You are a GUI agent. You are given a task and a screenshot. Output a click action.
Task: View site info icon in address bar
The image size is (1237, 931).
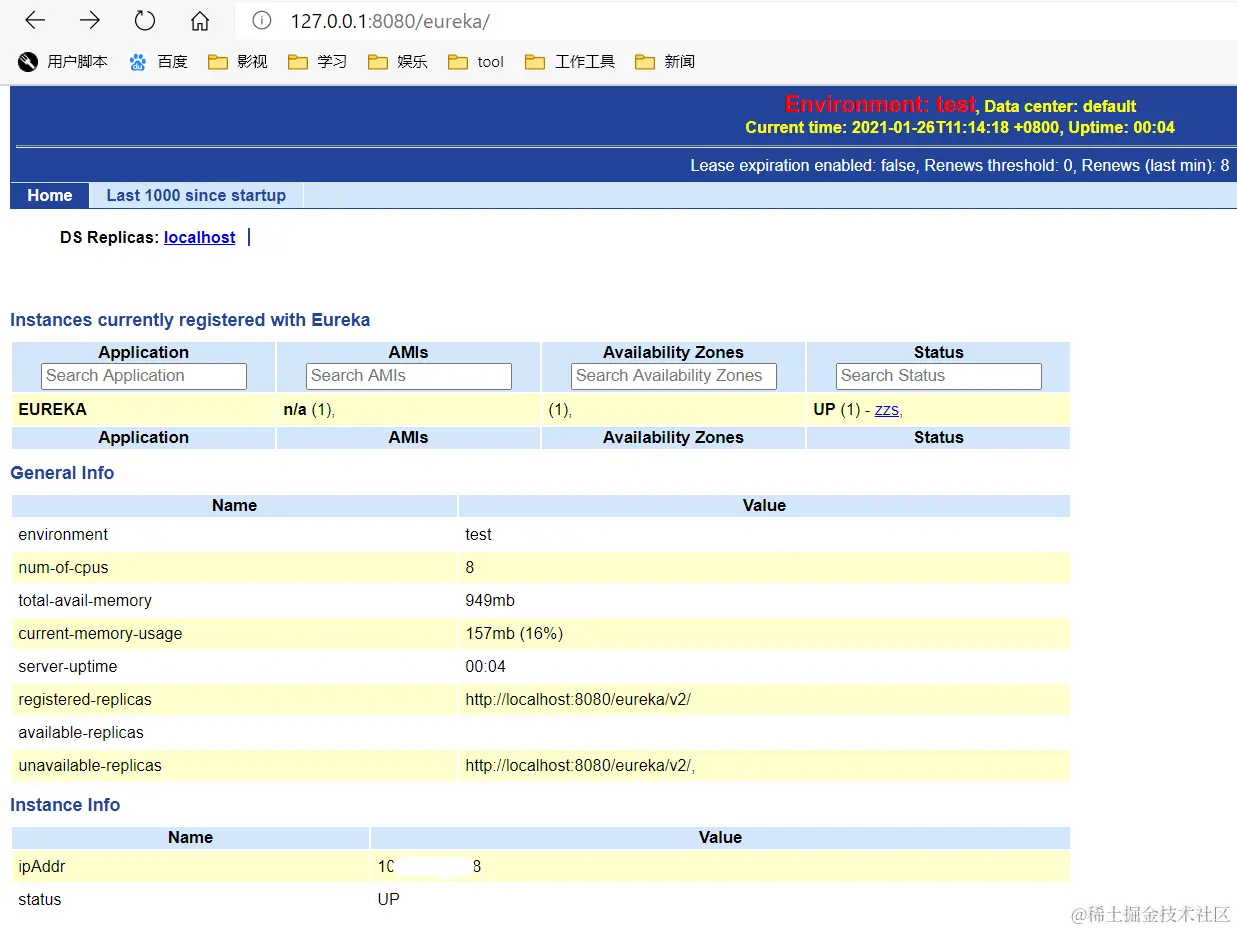(262, 20)
